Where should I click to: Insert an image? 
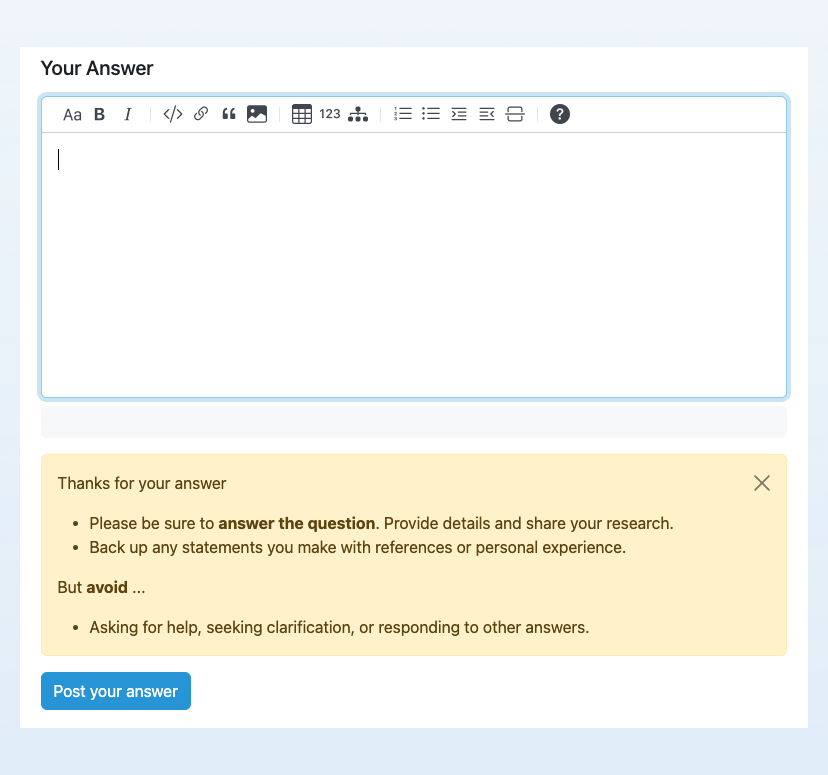point(257,114)
